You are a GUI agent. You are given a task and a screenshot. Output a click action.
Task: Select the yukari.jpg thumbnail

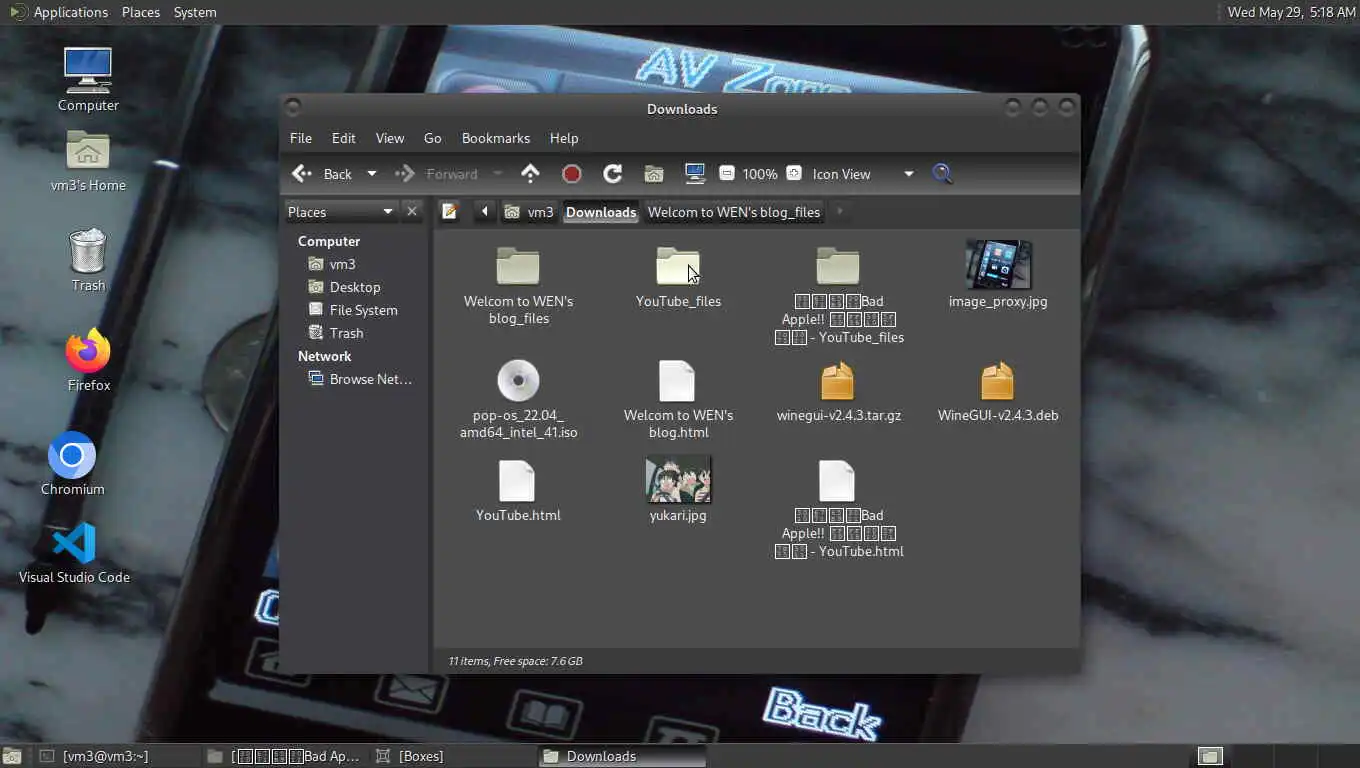(678, 479)
